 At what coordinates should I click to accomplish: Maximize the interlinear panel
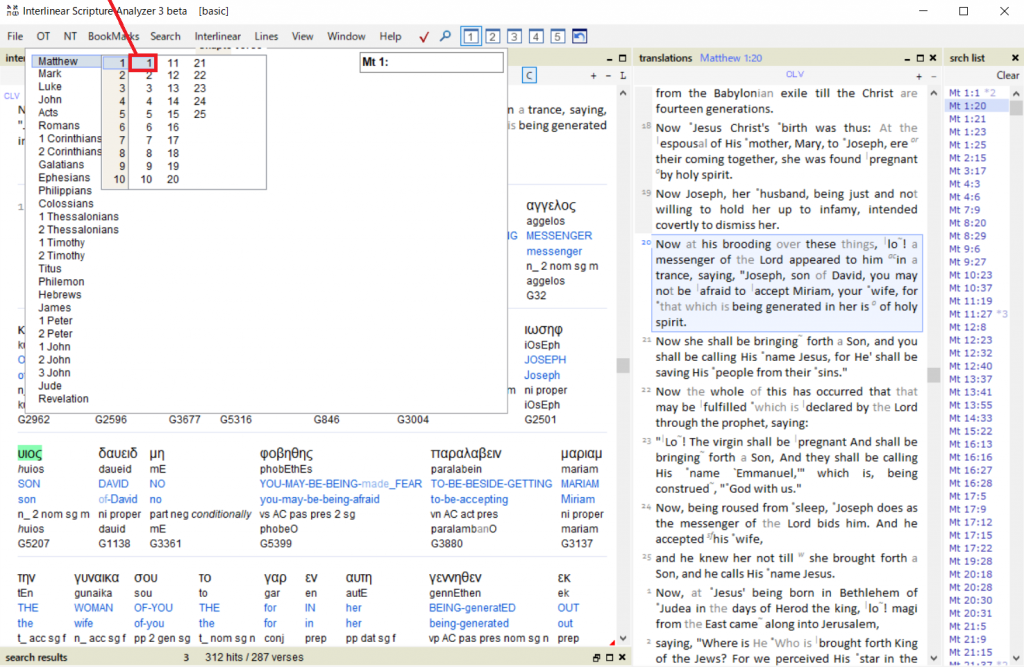[x=622, y=58]
